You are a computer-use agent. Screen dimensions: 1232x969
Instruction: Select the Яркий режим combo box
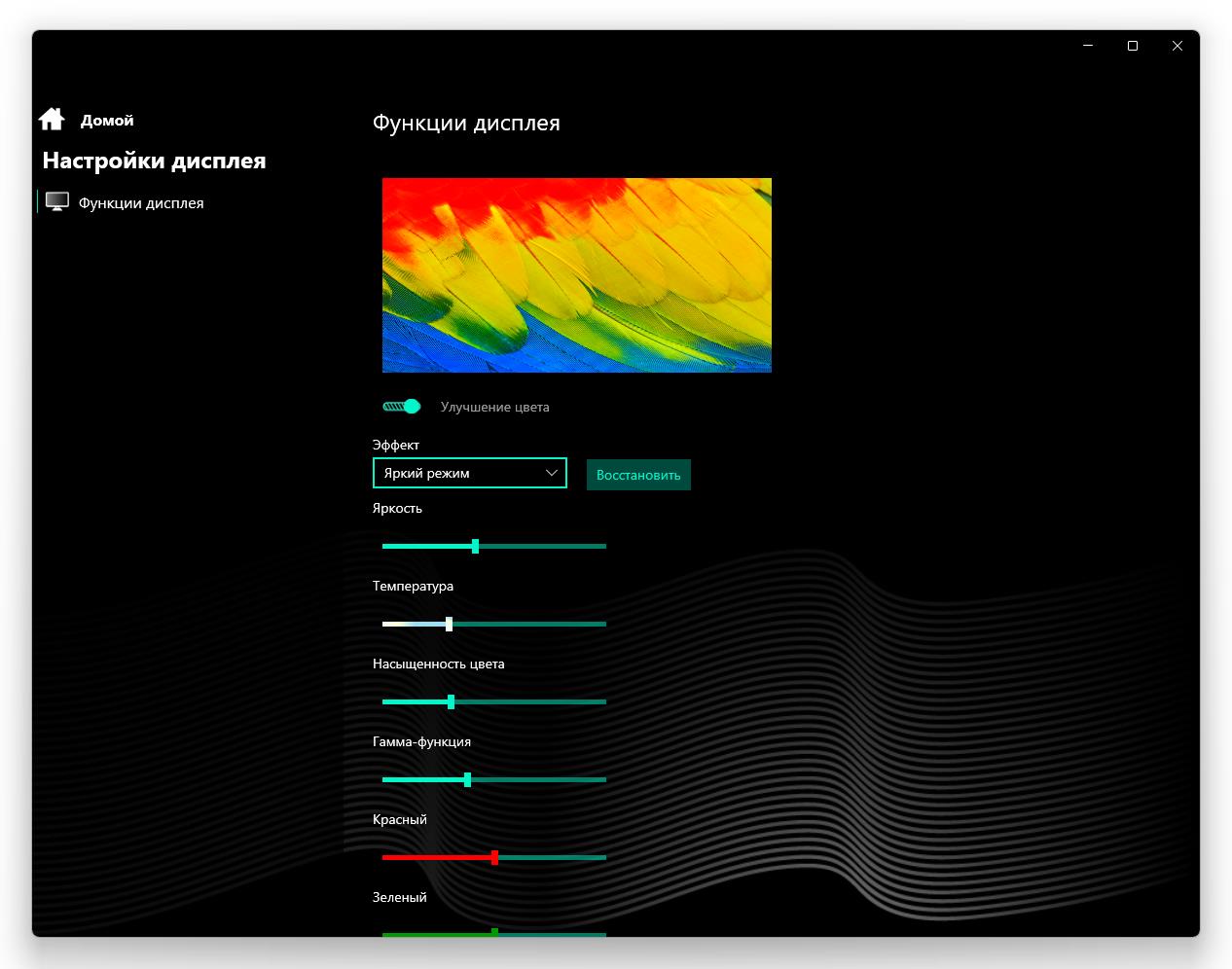coord(470,473)
